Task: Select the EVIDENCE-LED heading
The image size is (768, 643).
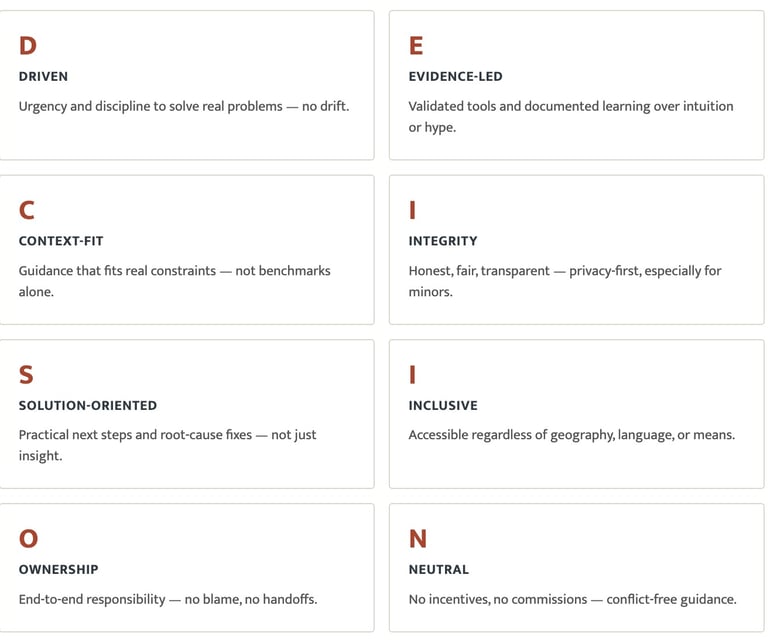Action: [455, 76]
